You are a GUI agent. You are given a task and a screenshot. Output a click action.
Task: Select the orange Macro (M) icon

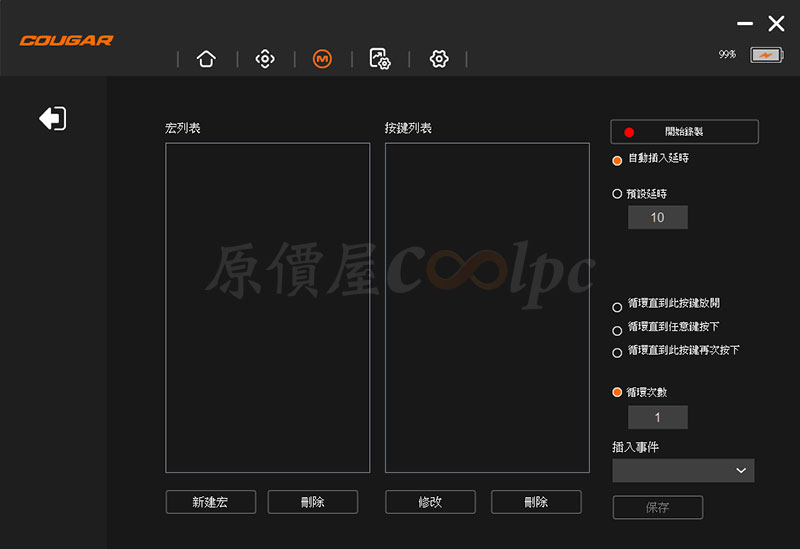322,59
